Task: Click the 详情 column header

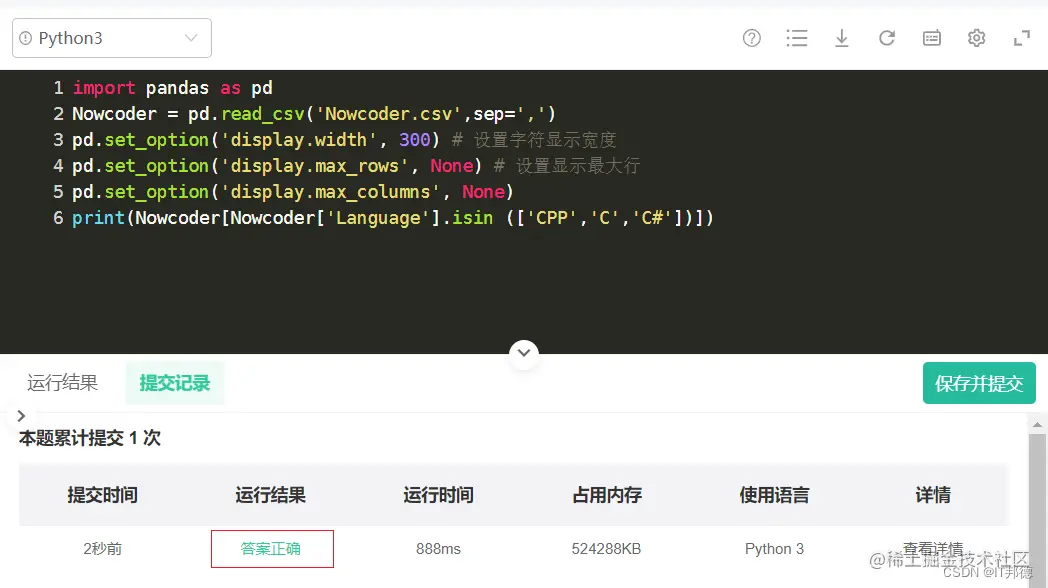Action: coord(933,495)
